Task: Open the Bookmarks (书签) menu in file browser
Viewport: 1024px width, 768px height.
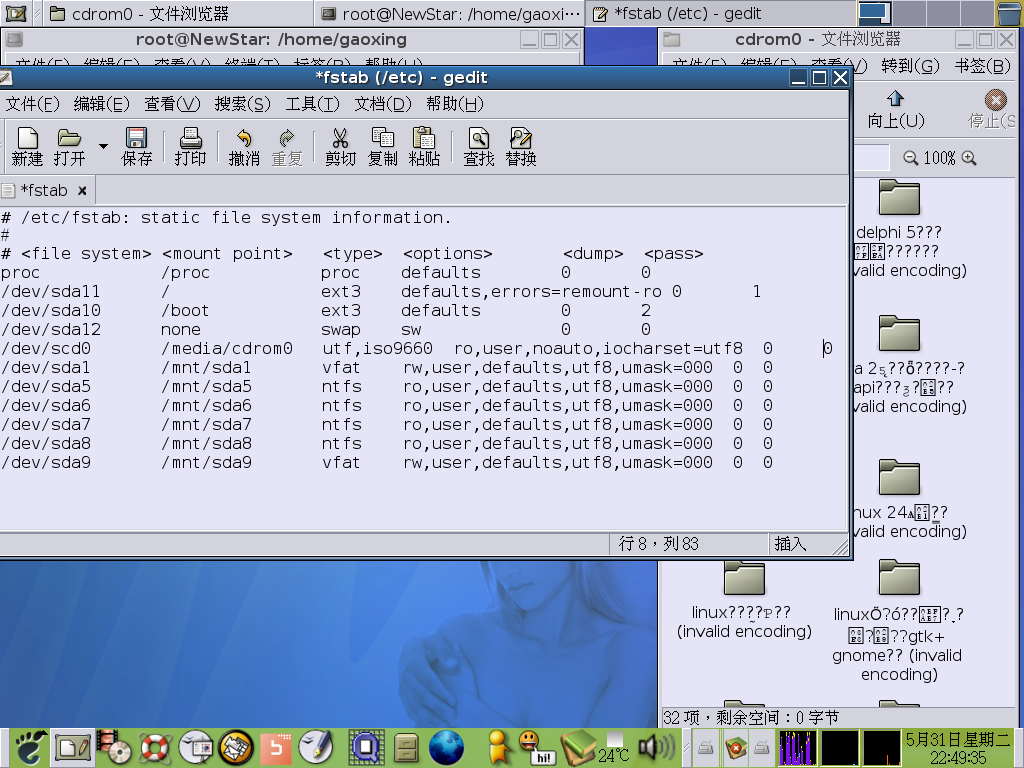Action: 983,66
